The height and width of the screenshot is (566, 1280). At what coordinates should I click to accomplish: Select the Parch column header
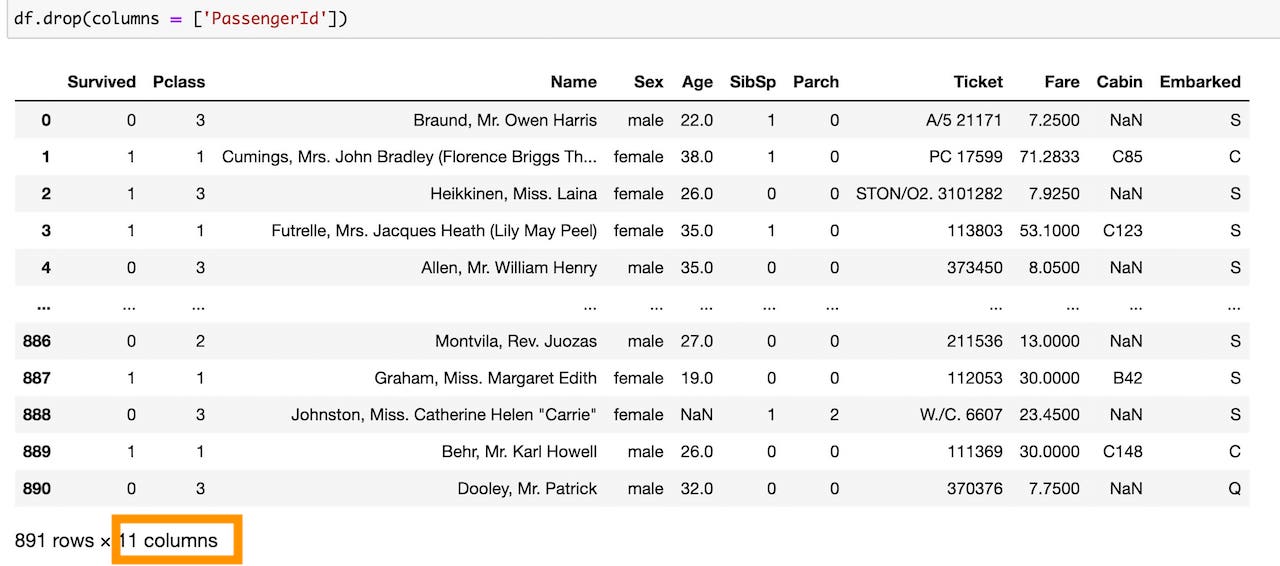click(816, 82)
